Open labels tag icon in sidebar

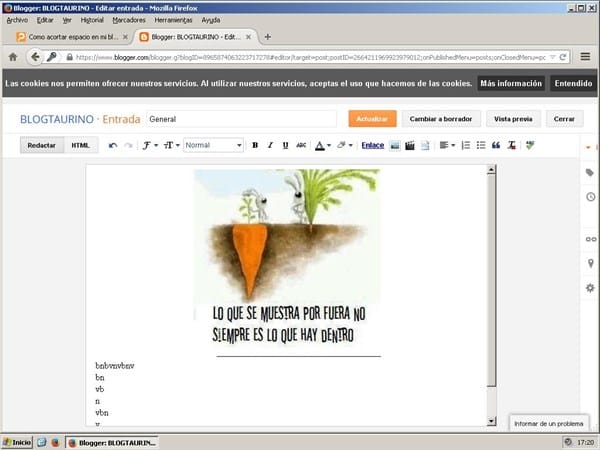[590, 173]
